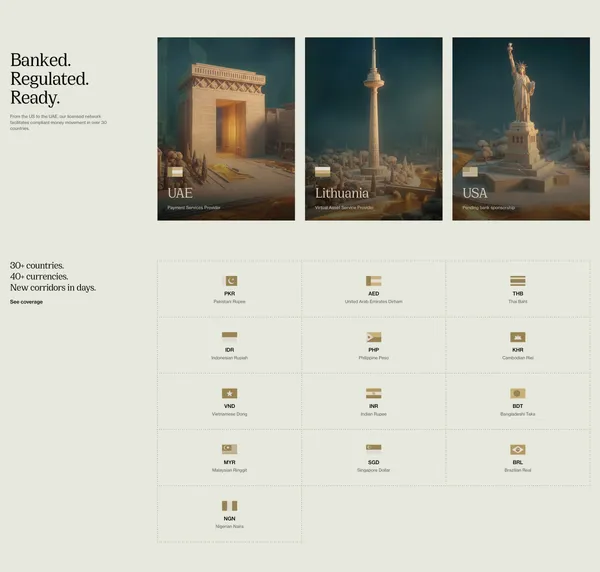This screenshot has width=600, height=572.
Task: Click the BRL currency code
Action: (518, 463)
